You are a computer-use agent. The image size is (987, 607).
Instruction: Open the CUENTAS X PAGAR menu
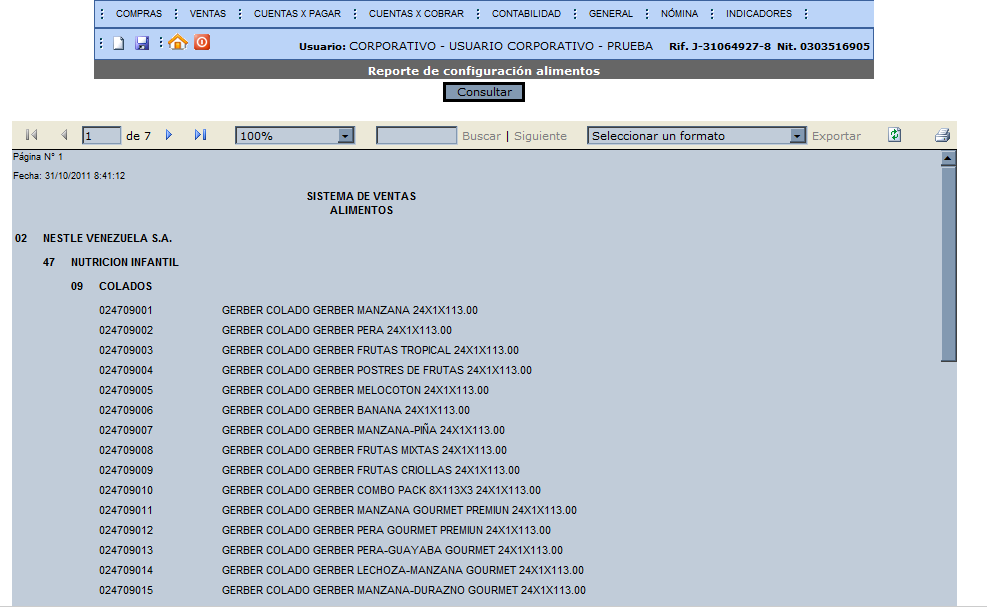click(x=297, y=14)
